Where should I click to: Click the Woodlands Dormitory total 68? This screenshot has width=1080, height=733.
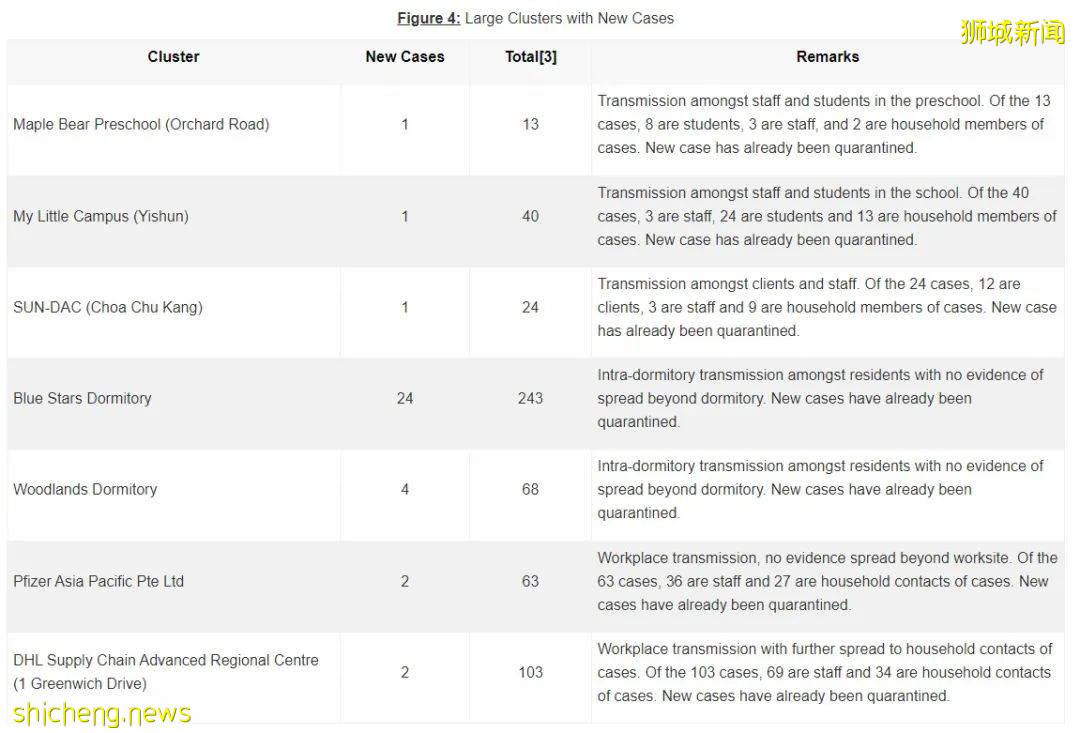coord(530,490)
